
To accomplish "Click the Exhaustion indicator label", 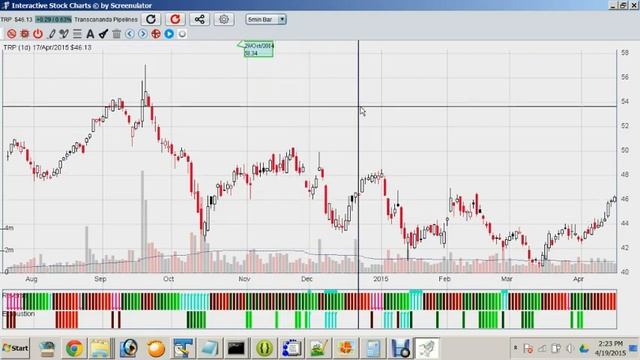I will point(18,313).
